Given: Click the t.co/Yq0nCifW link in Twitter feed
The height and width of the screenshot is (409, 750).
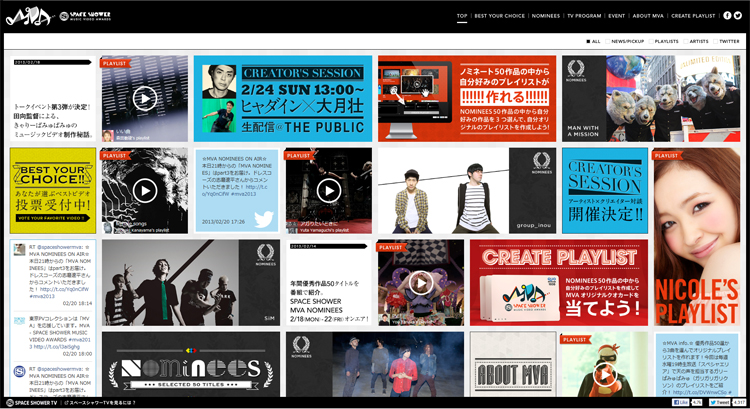Looking at the screenshot, I should point(65,289).
